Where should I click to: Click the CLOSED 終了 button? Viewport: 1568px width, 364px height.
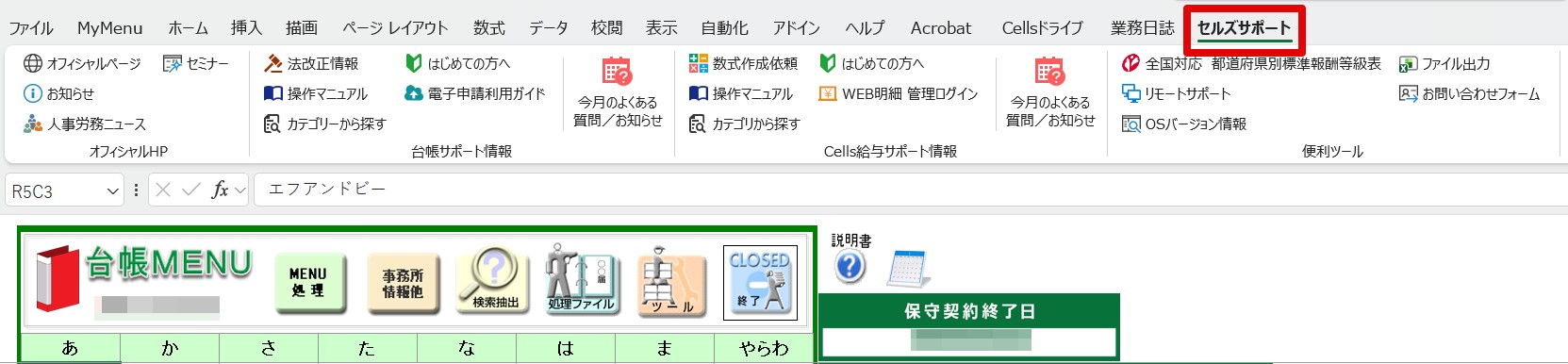click(x=760, y=282)
